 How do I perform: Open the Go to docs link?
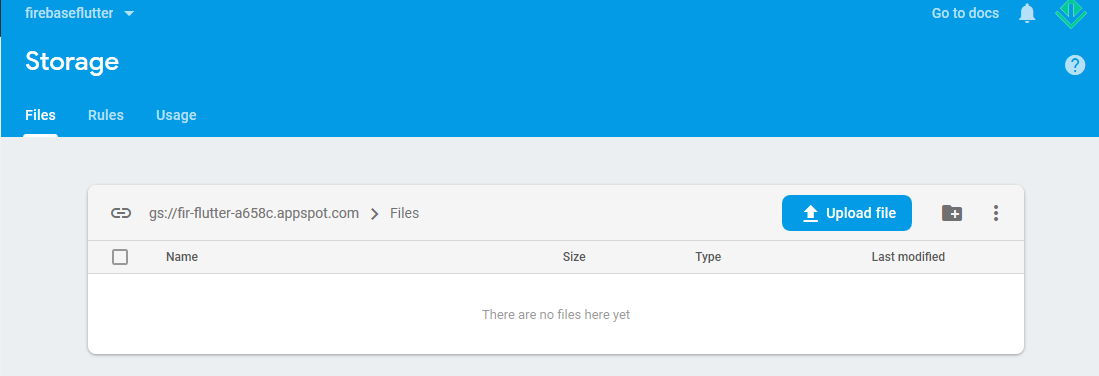click(965, 13)
